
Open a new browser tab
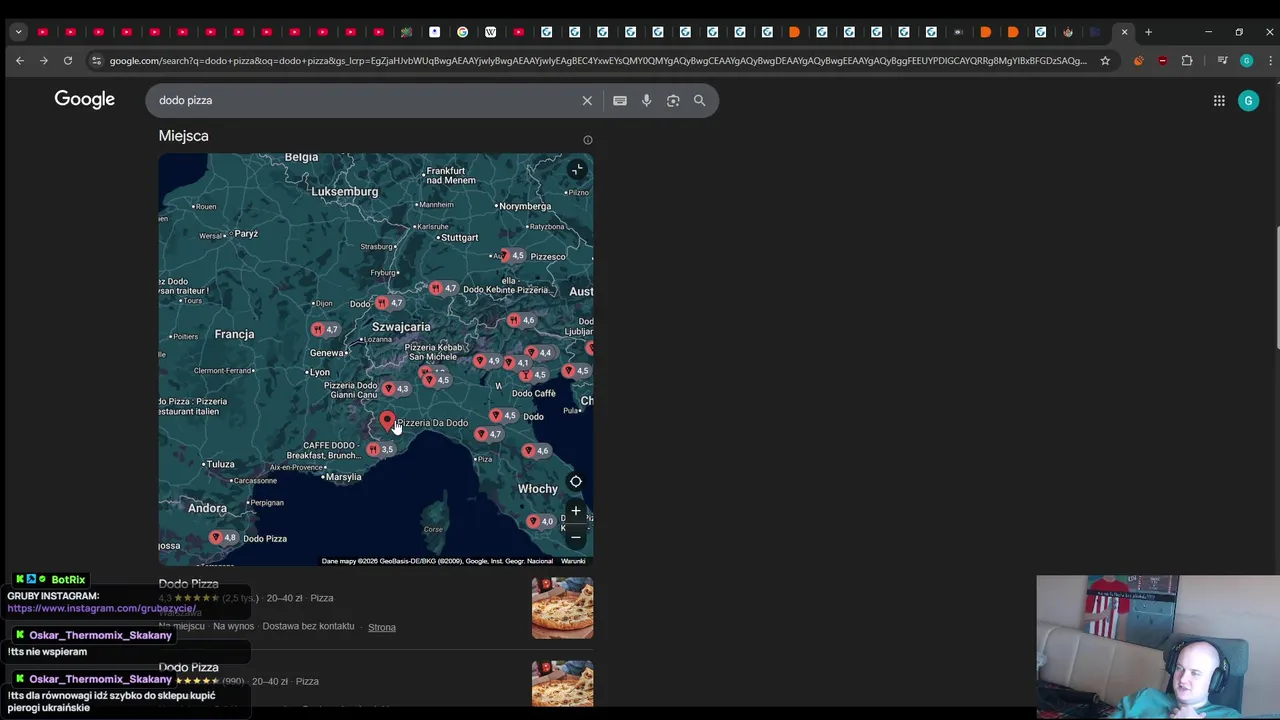pyautogui.click(x=1148, y=32)
